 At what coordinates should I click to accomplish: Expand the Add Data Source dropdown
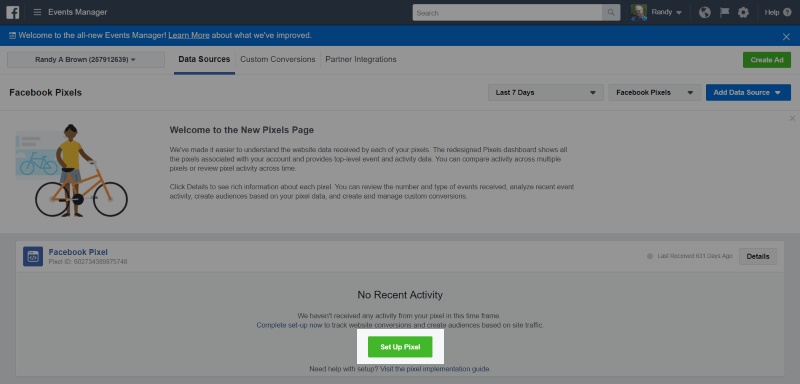[748, 92]
